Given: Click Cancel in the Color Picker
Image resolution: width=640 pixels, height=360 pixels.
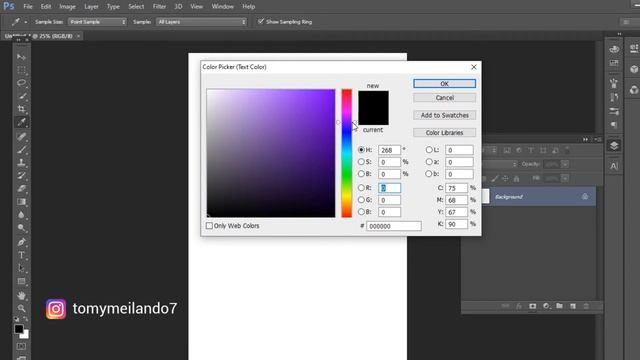Looking at the screenshot, I should tap(444, 98).
